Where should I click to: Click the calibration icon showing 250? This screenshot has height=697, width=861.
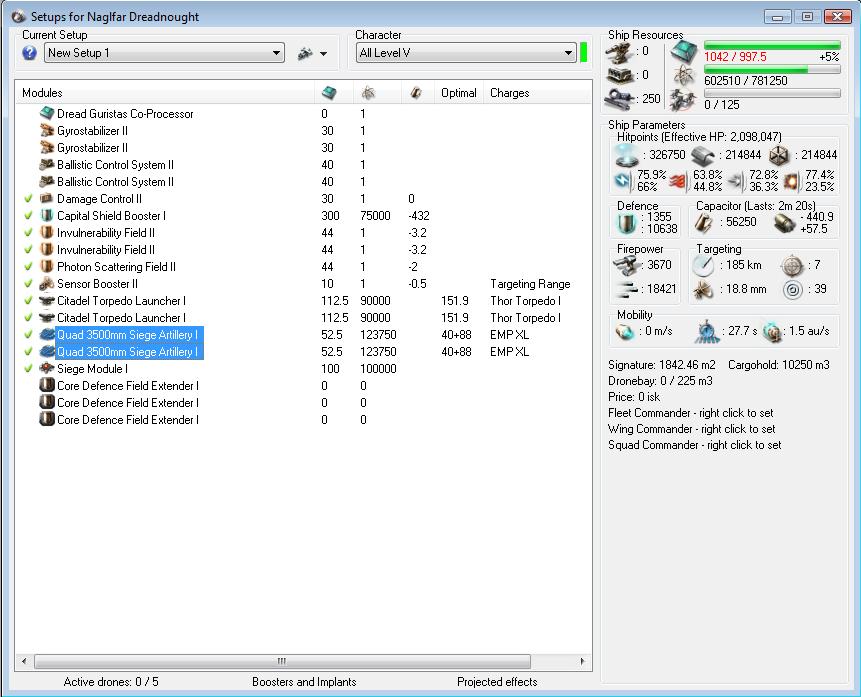(620, 99)
